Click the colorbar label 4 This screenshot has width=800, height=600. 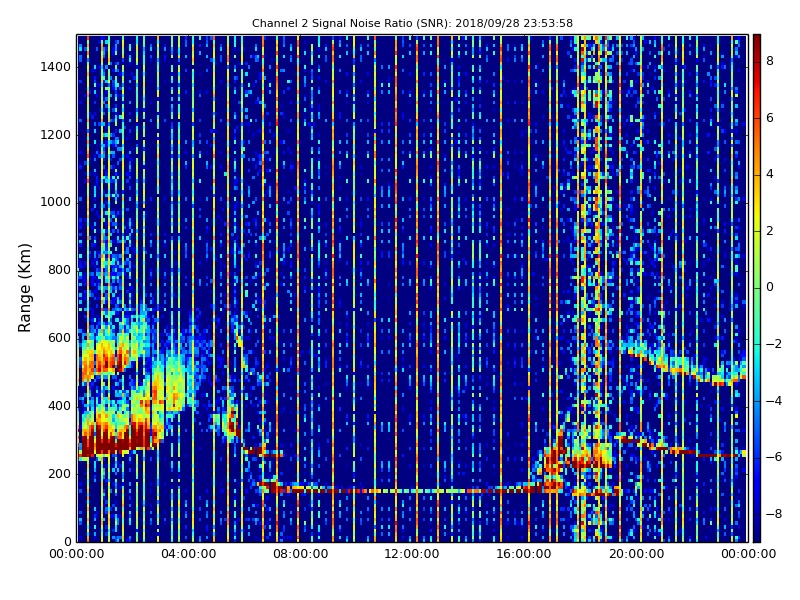770,174
